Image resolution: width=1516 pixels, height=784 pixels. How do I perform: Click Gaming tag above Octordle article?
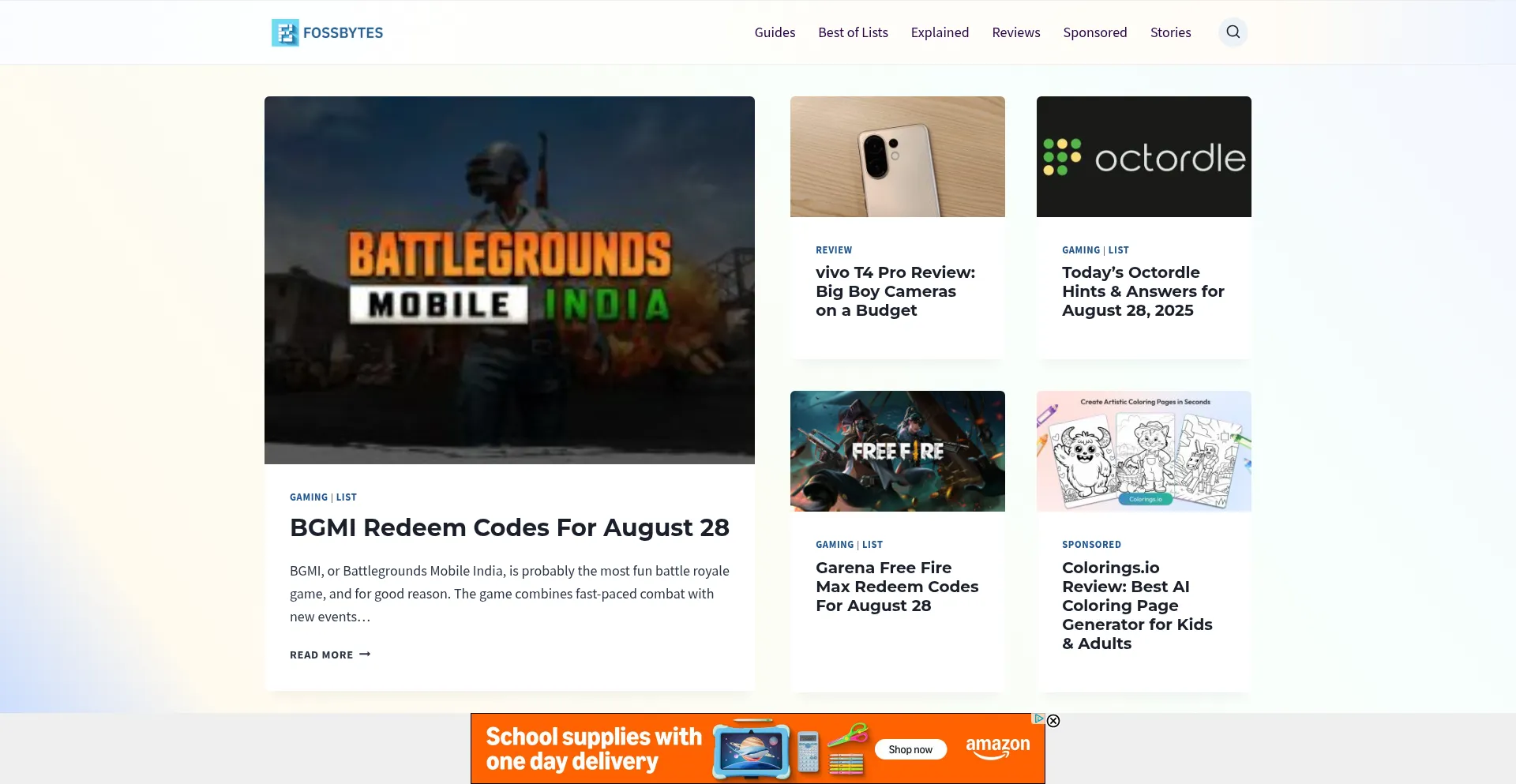click(1081, 250)
